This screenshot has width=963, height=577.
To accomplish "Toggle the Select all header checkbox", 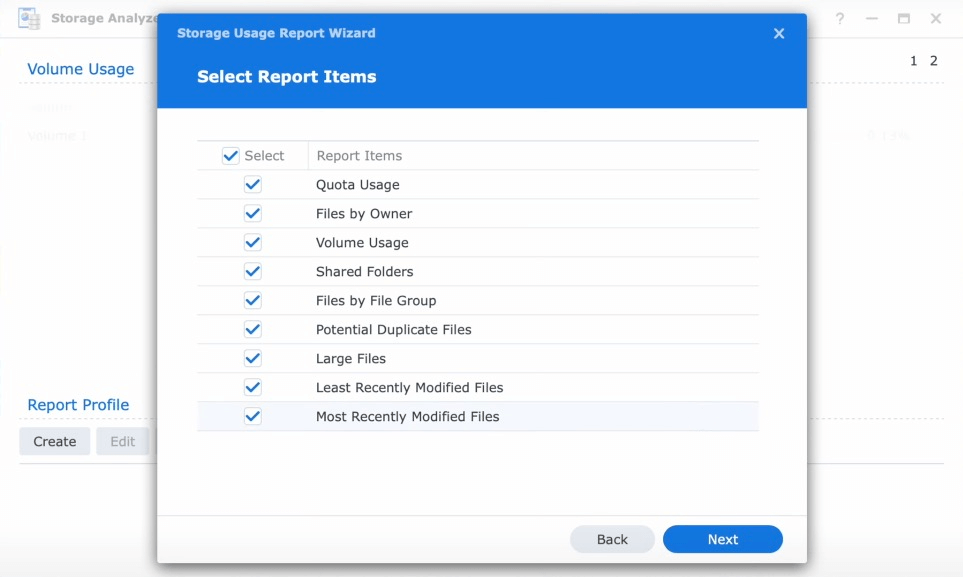I will coord(231,156).
